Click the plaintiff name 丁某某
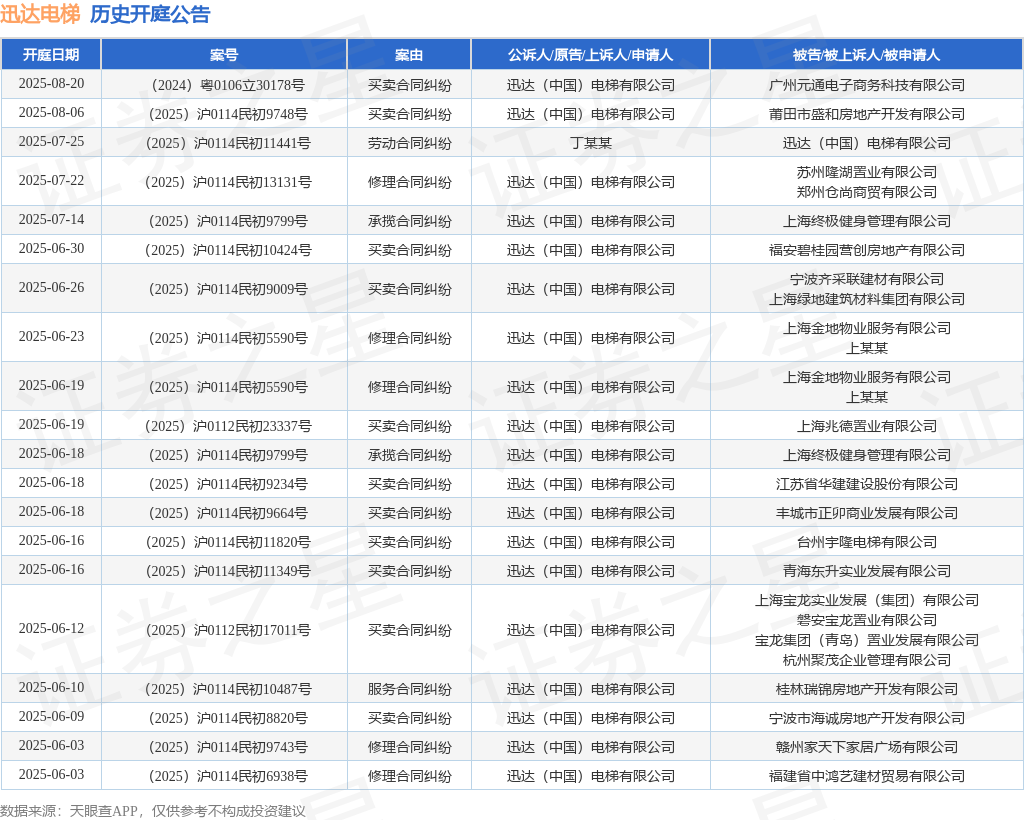 point(590,143)
